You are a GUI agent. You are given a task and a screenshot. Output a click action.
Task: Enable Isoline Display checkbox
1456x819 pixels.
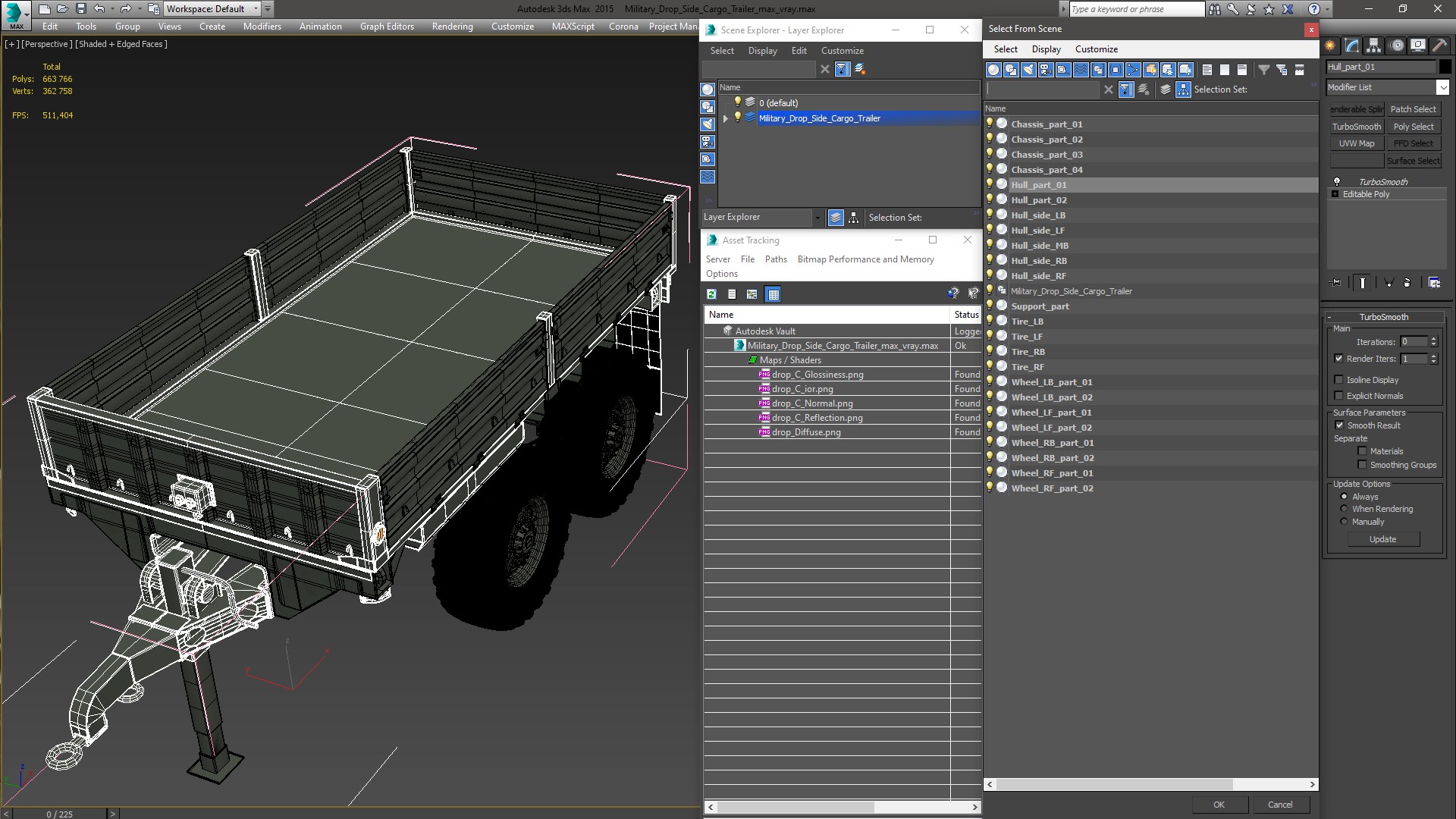click(x=1338, y=380)
